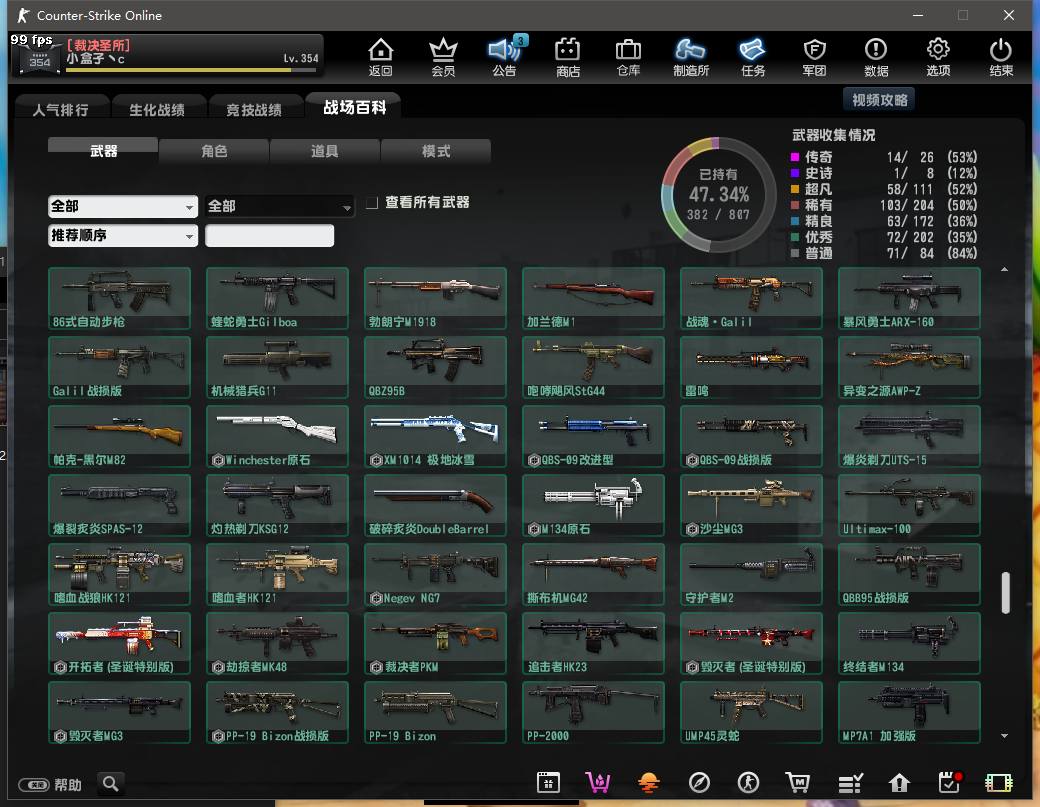Image resolution: width=1040 pixels, height=807 pixels.
Task: Switch to the 模式 sub-tab
Action: coord(436,151)
